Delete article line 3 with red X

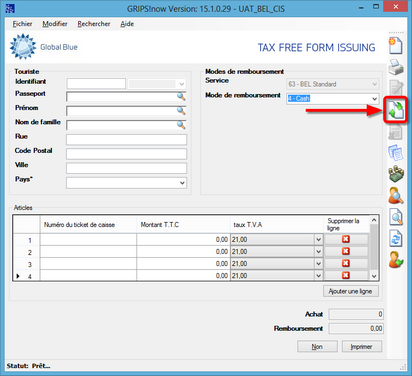[346, 263]
